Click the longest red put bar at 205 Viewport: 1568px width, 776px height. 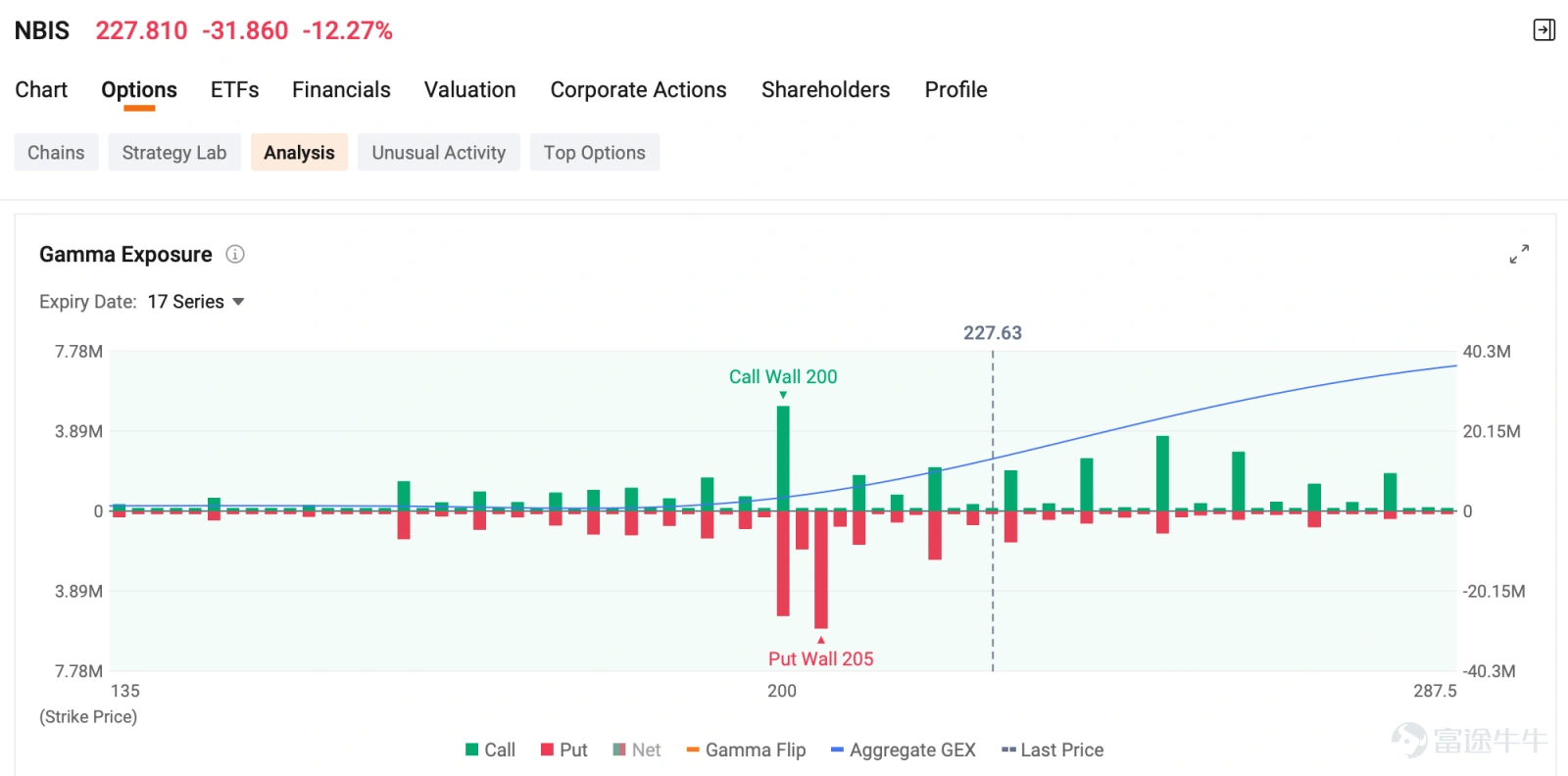(821, 569)
